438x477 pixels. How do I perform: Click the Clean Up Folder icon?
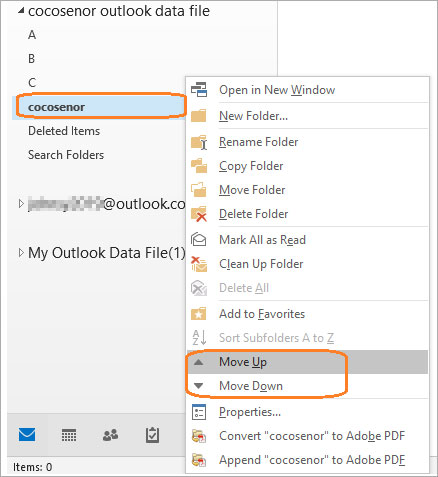click(x=199, y=264)
